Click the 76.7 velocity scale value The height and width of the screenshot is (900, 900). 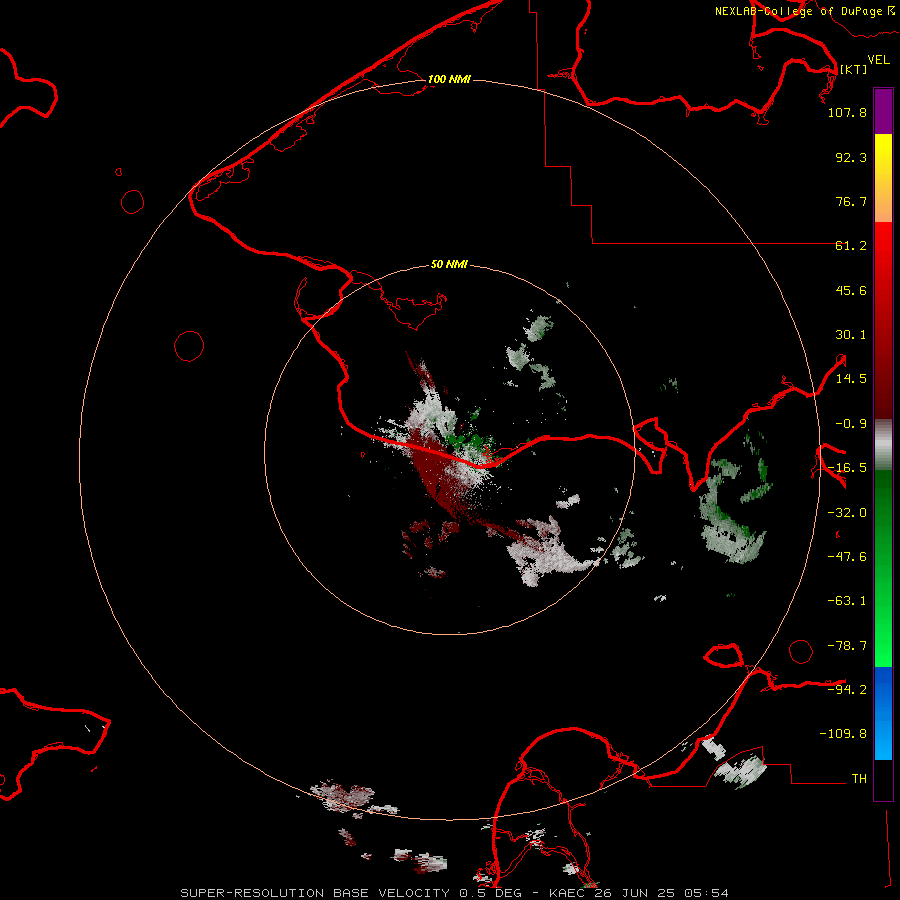(851, 201)
